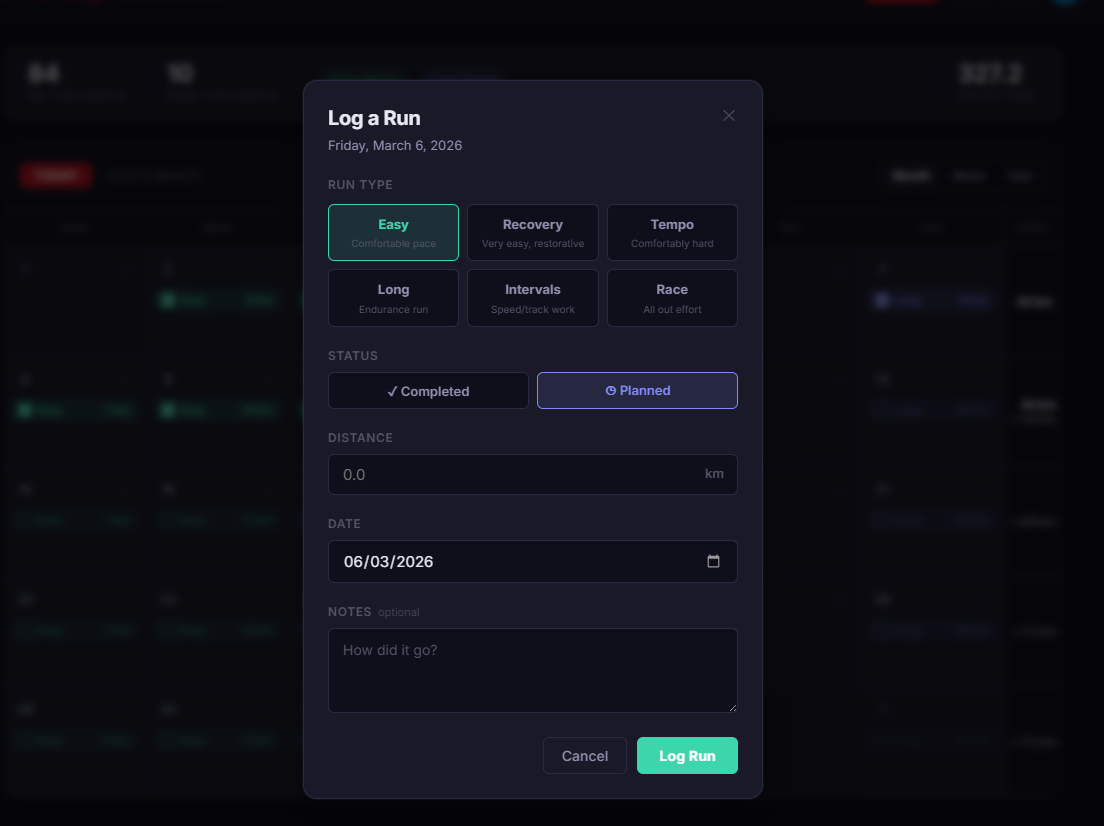Click the 'km' unit label
The width and height of the screenshot is (1104, 826).
pyautogui.click(x=714, y=474)
